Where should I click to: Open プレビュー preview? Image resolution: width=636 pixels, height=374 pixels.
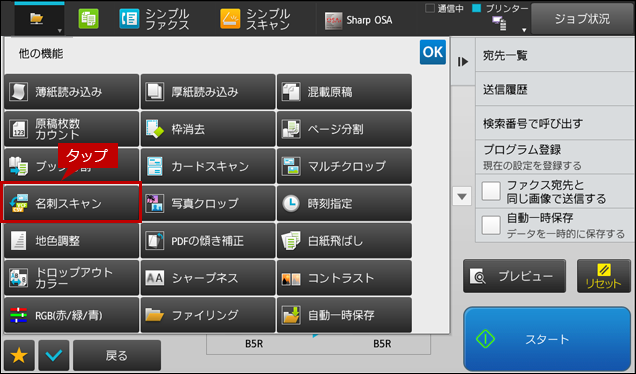pos(514,276)
